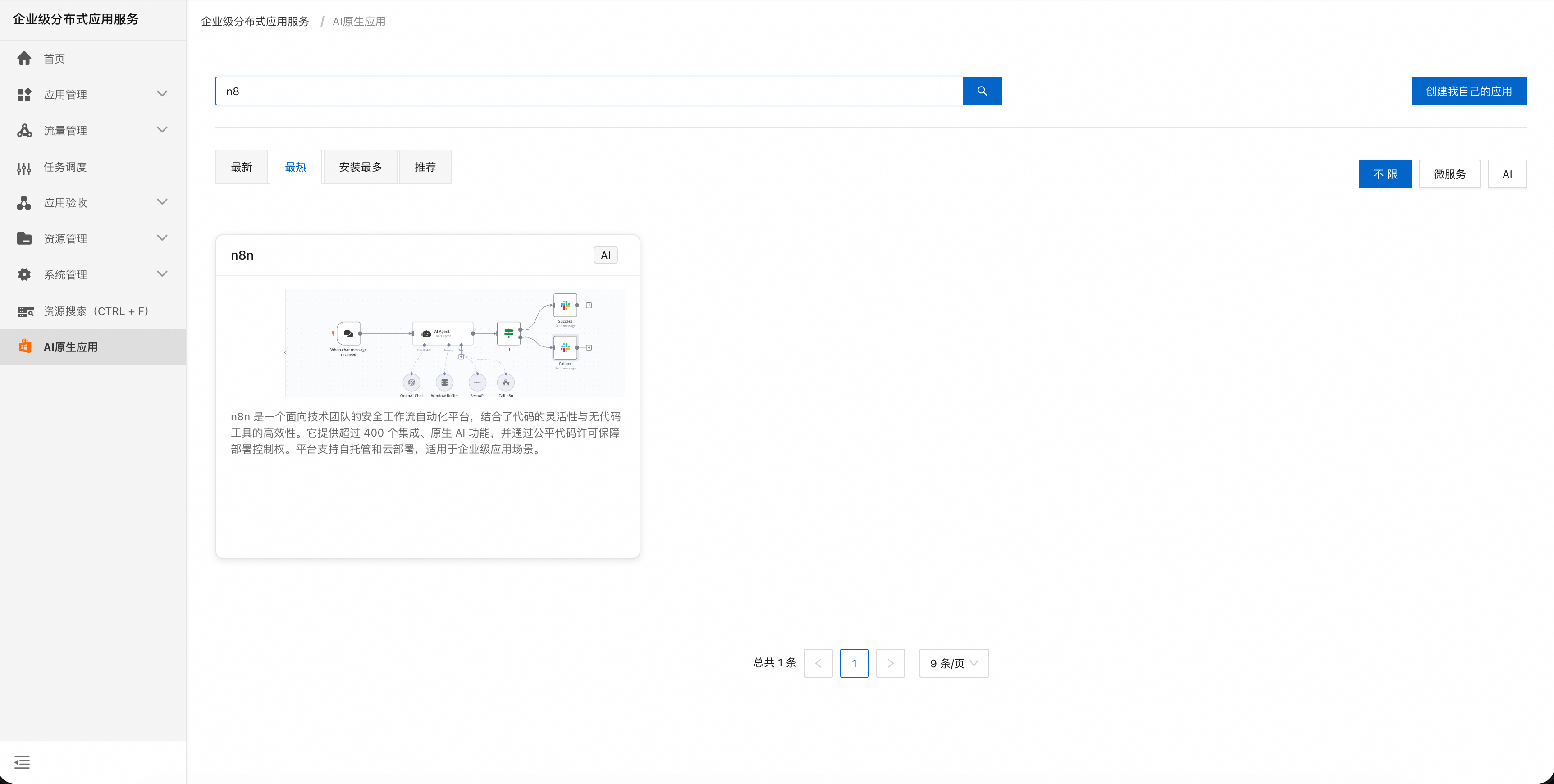Click the 系统管理 gear icon

tap(24, 274)
